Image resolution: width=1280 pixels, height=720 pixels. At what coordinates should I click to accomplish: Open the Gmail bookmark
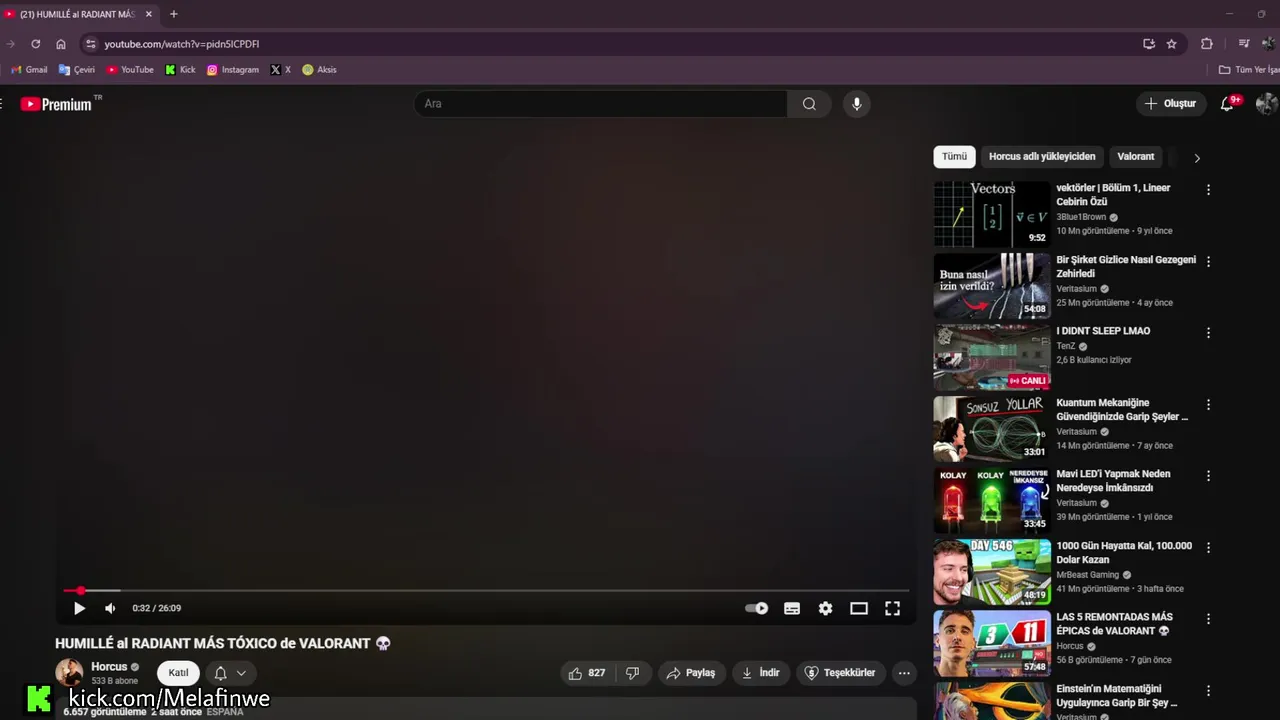29,70
